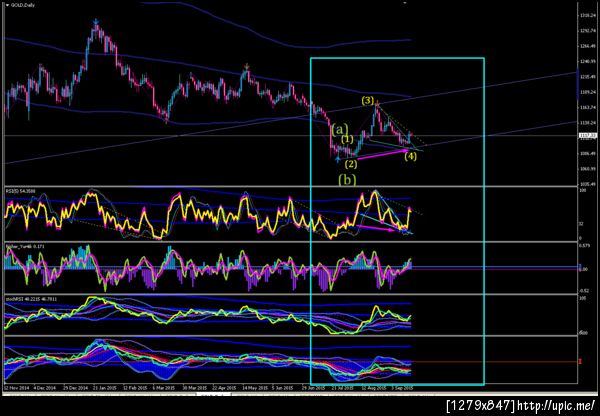600x416 pixels.
Task: Select the (b) wave label
Action: point(347,179)
